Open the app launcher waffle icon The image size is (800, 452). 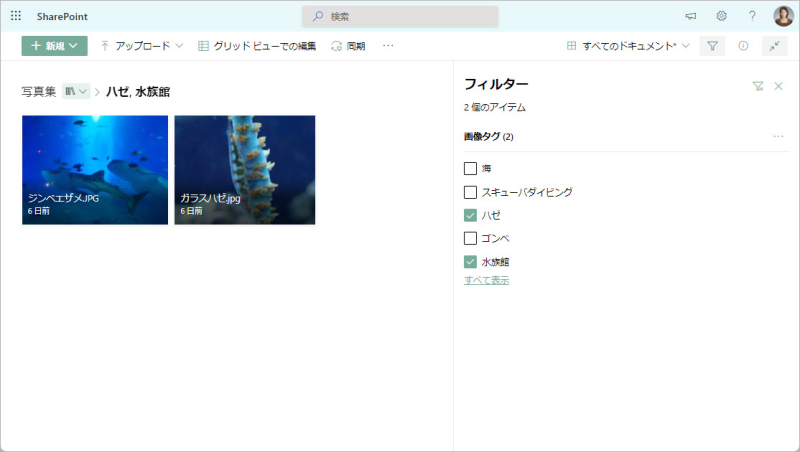tap(16, 16)
